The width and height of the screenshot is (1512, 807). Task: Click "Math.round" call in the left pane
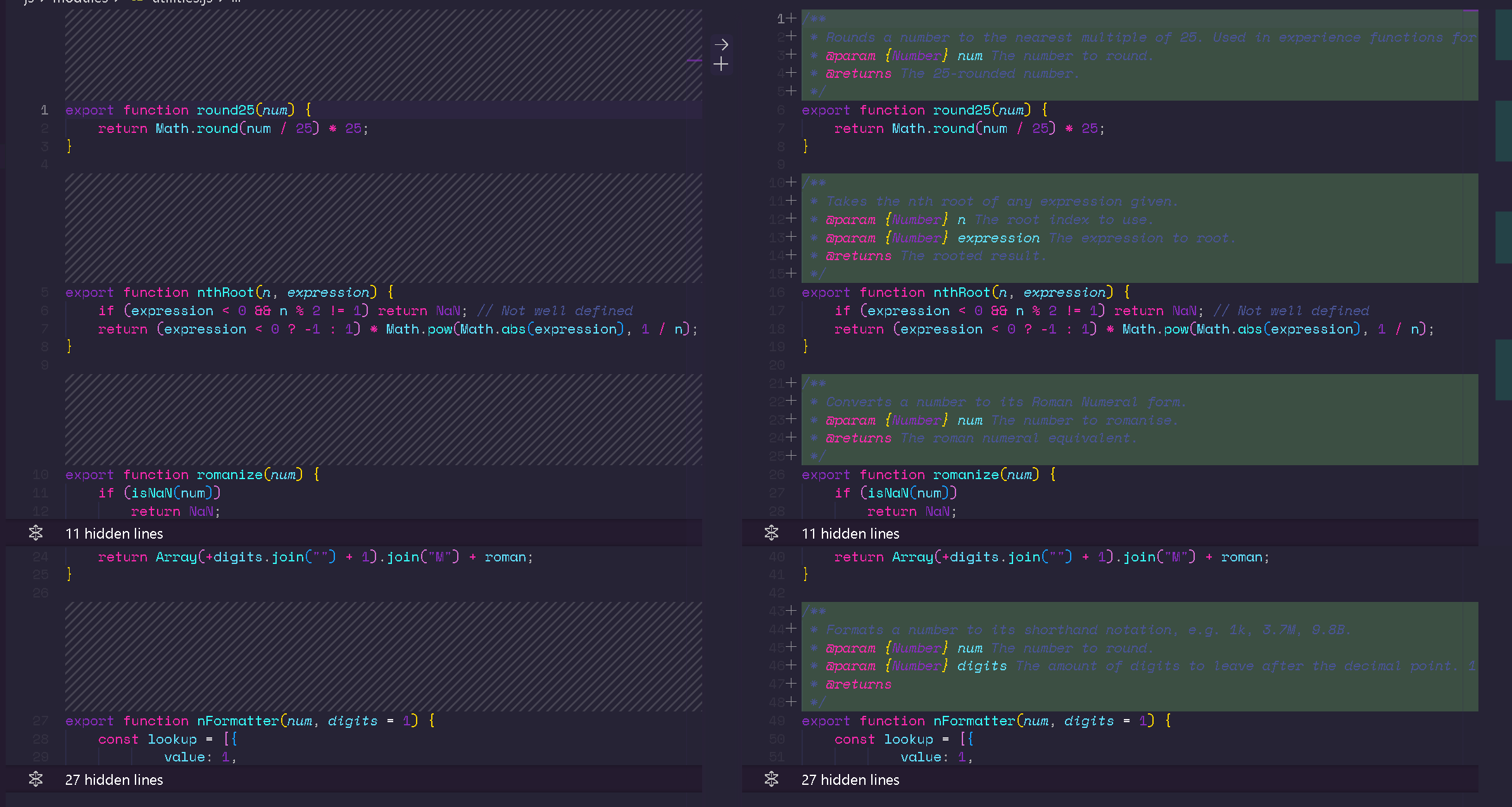point(197,128)
